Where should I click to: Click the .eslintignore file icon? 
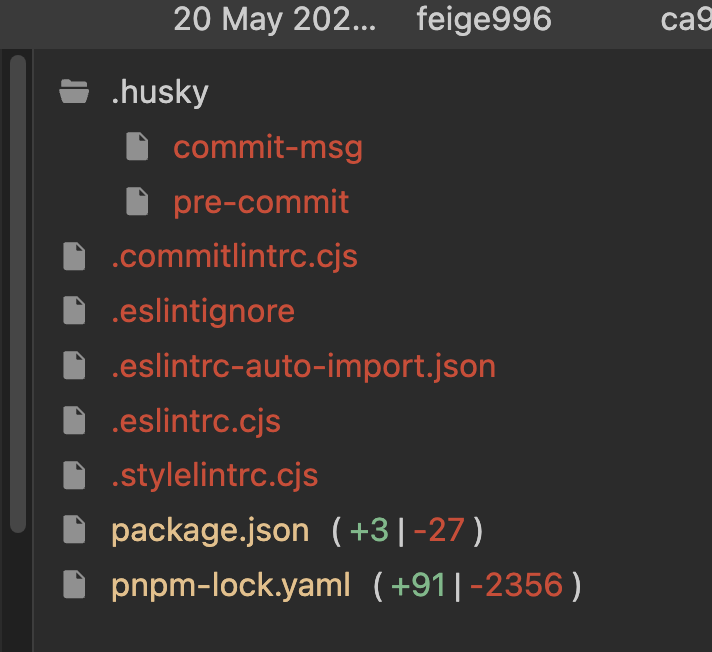pos(74,311)
